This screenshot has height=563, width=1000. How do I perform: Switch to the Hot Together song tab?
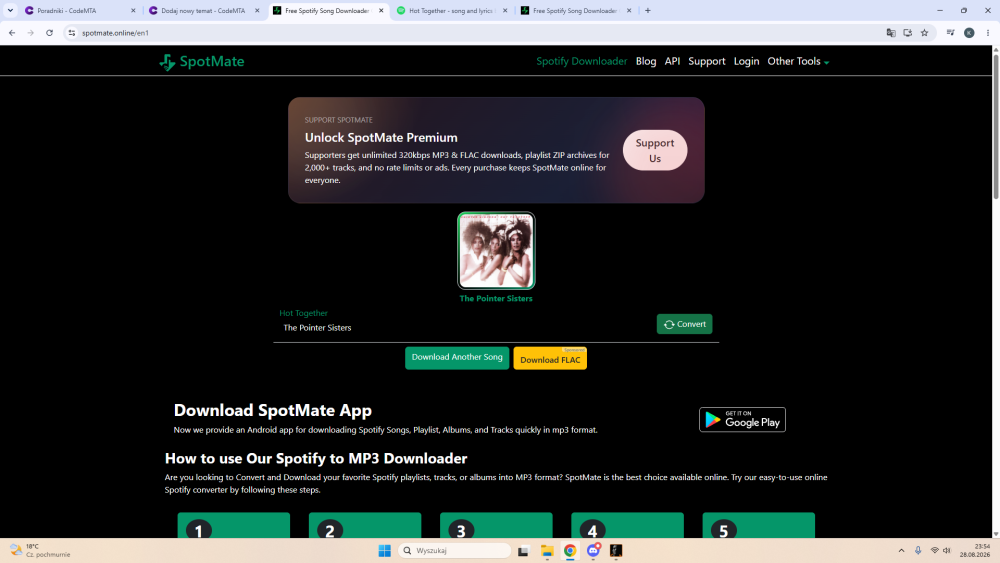[x=450, y=10]
